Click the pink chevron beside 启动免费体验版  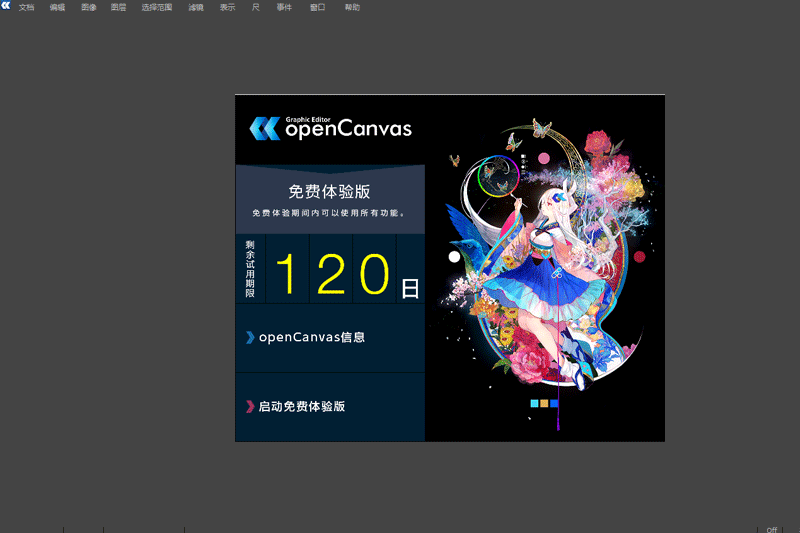pyautogui.click(x=250, y=407)
